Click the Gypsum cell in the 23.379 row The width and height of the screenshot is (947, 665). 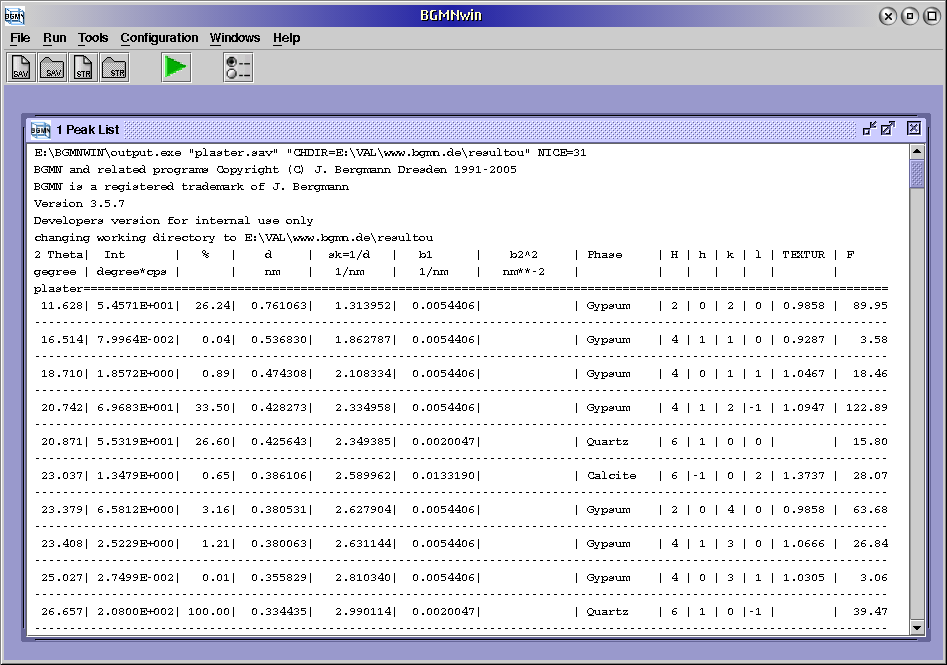608,510
